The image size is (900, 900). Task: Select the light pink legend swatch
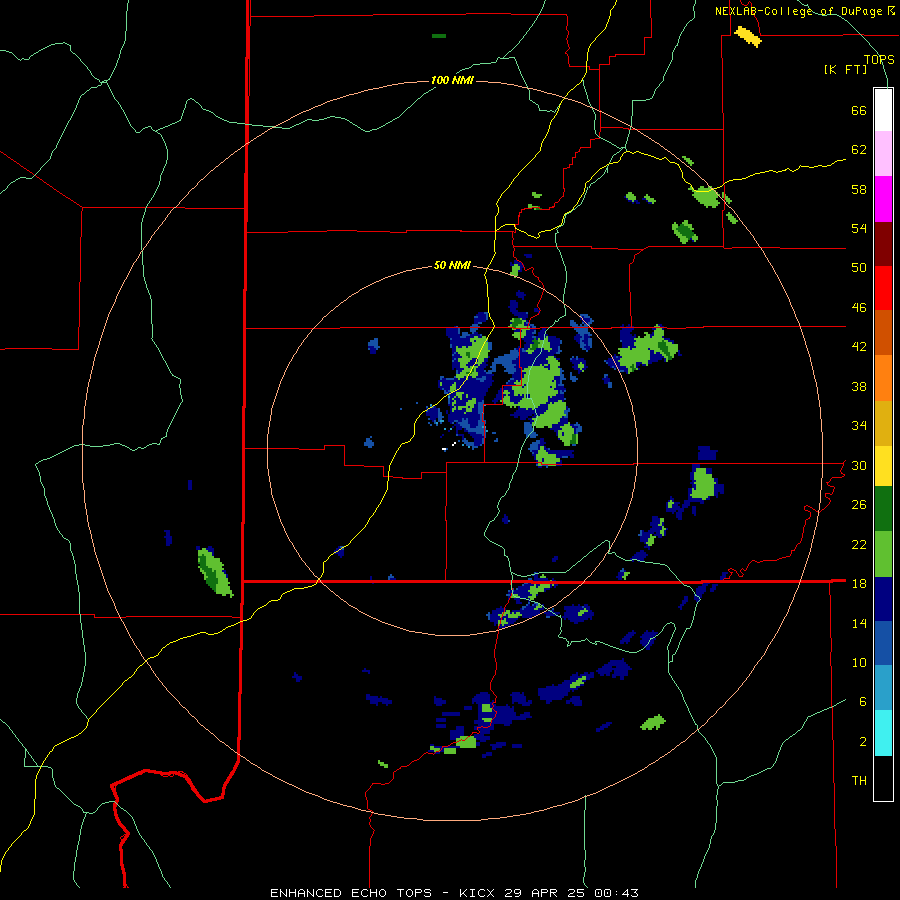coord(883,153)
